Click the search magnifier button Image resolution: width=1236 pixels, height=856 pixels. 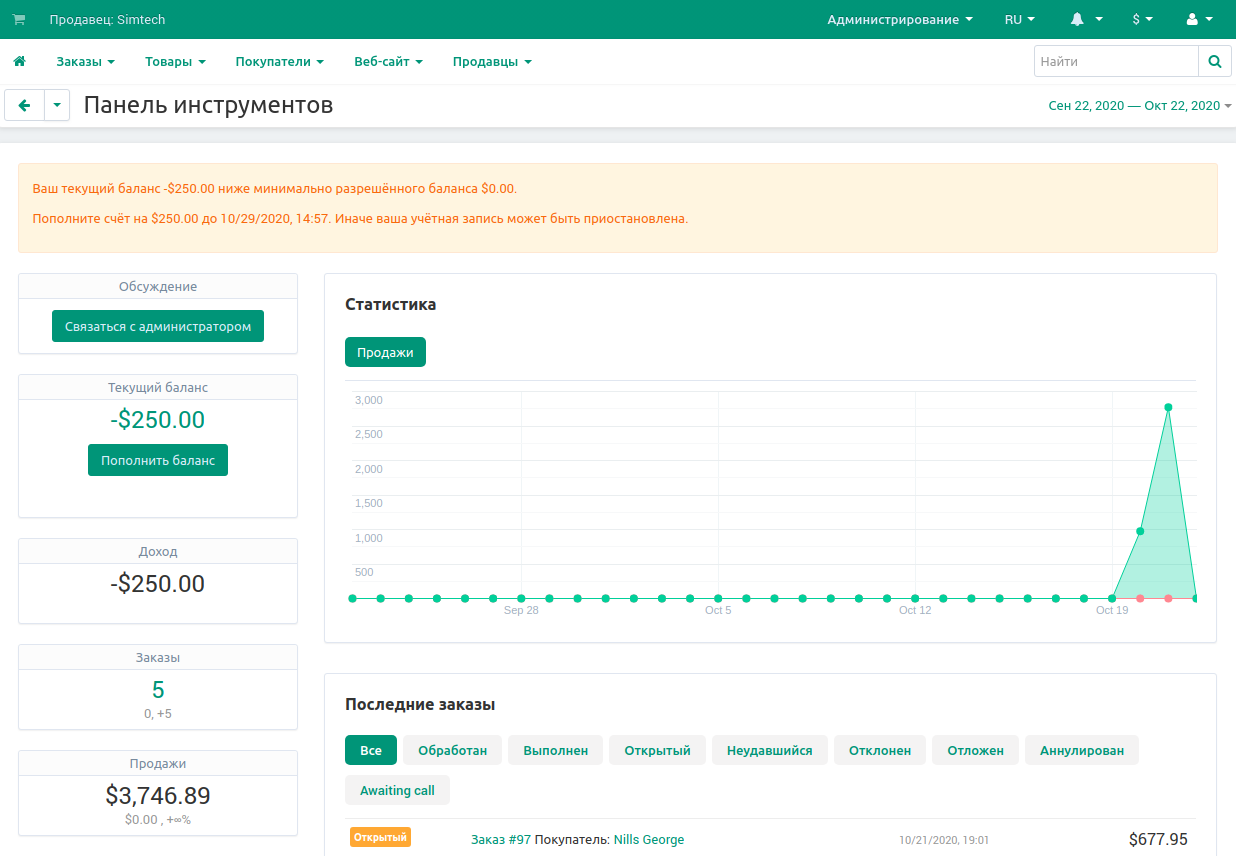[1214, 61]
